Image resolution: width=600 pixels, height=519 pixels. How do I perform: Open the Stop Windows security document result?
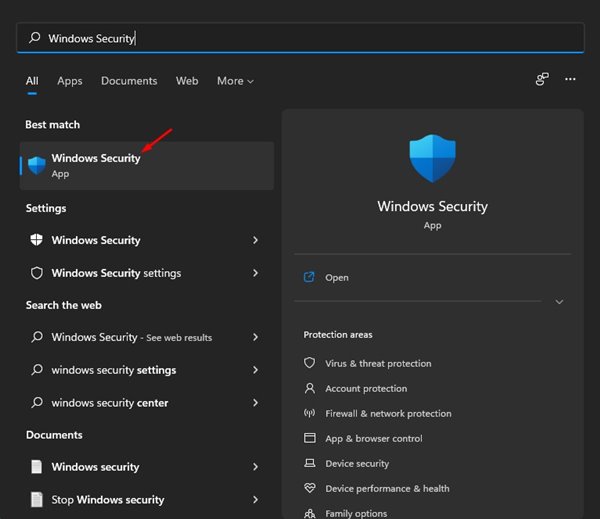108,500
